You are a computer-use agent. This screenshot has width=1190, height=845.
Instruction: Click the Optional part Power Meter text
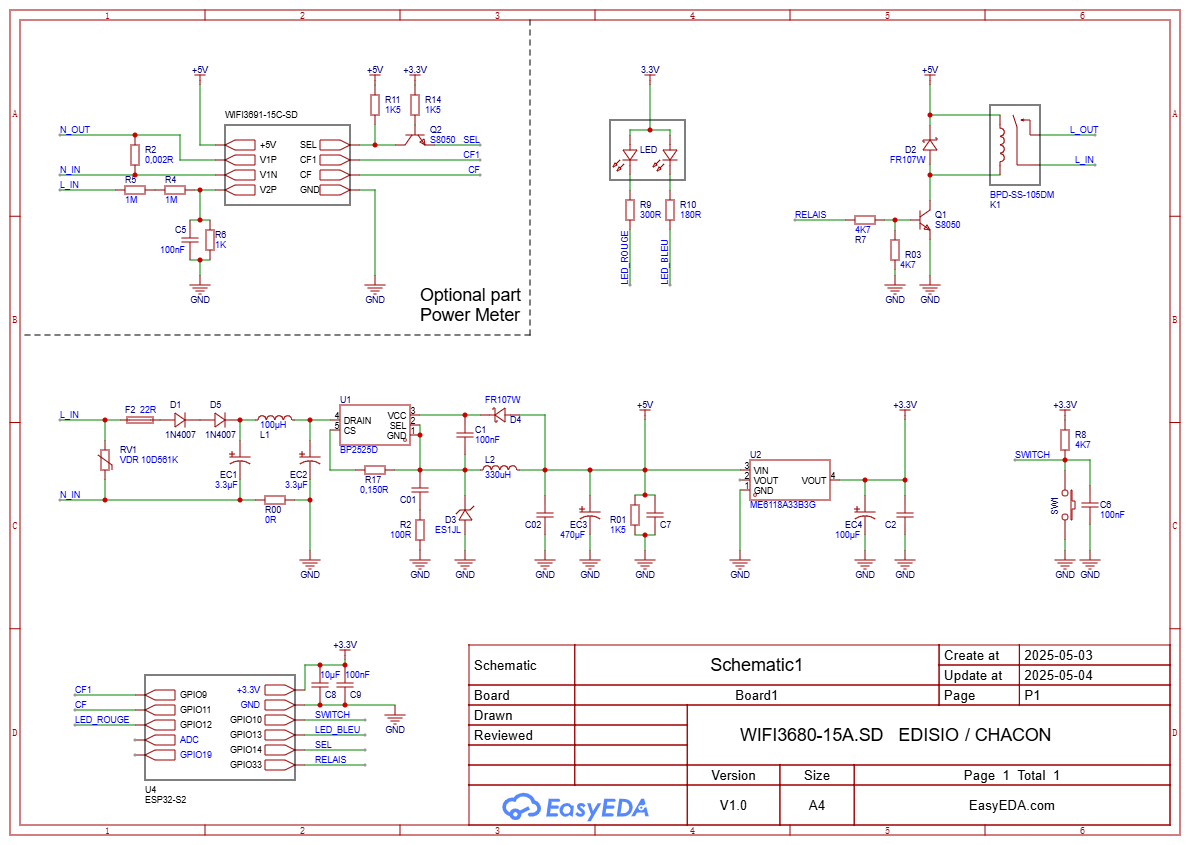pos(471,304)
